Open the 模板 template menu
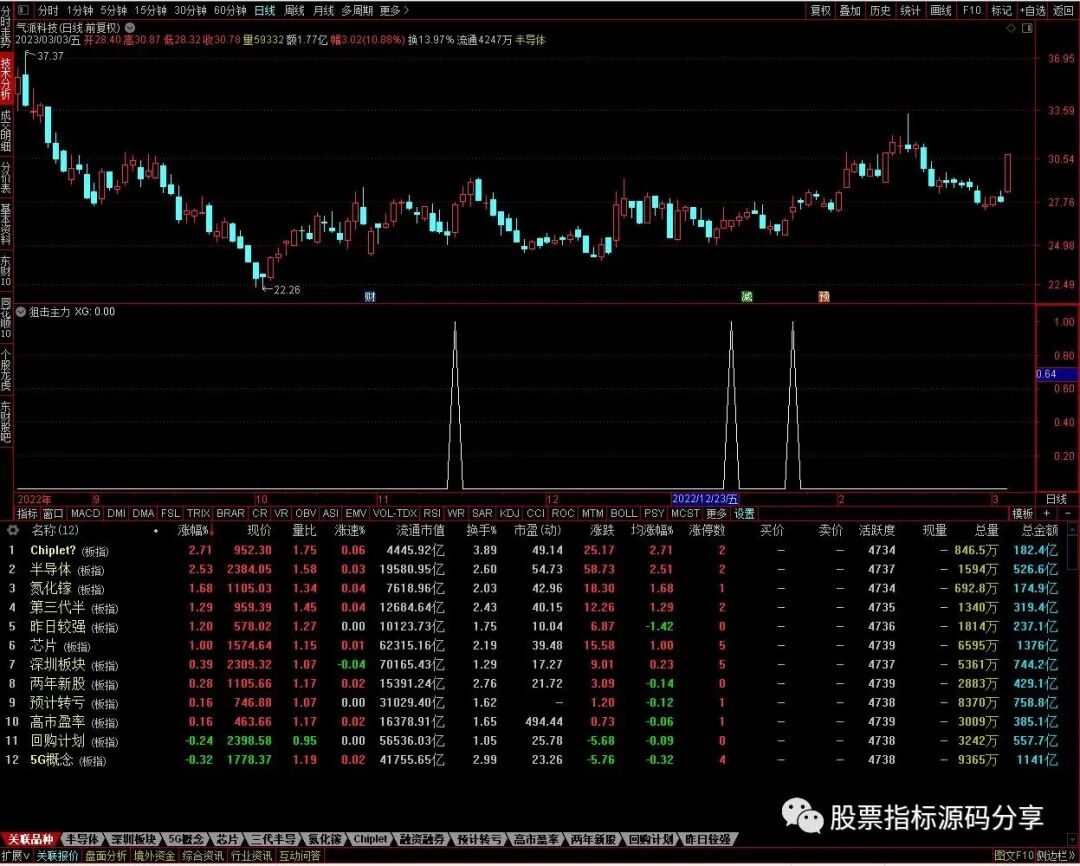The height and width of the screenshot is (866, 1080). coord(1022,513)
